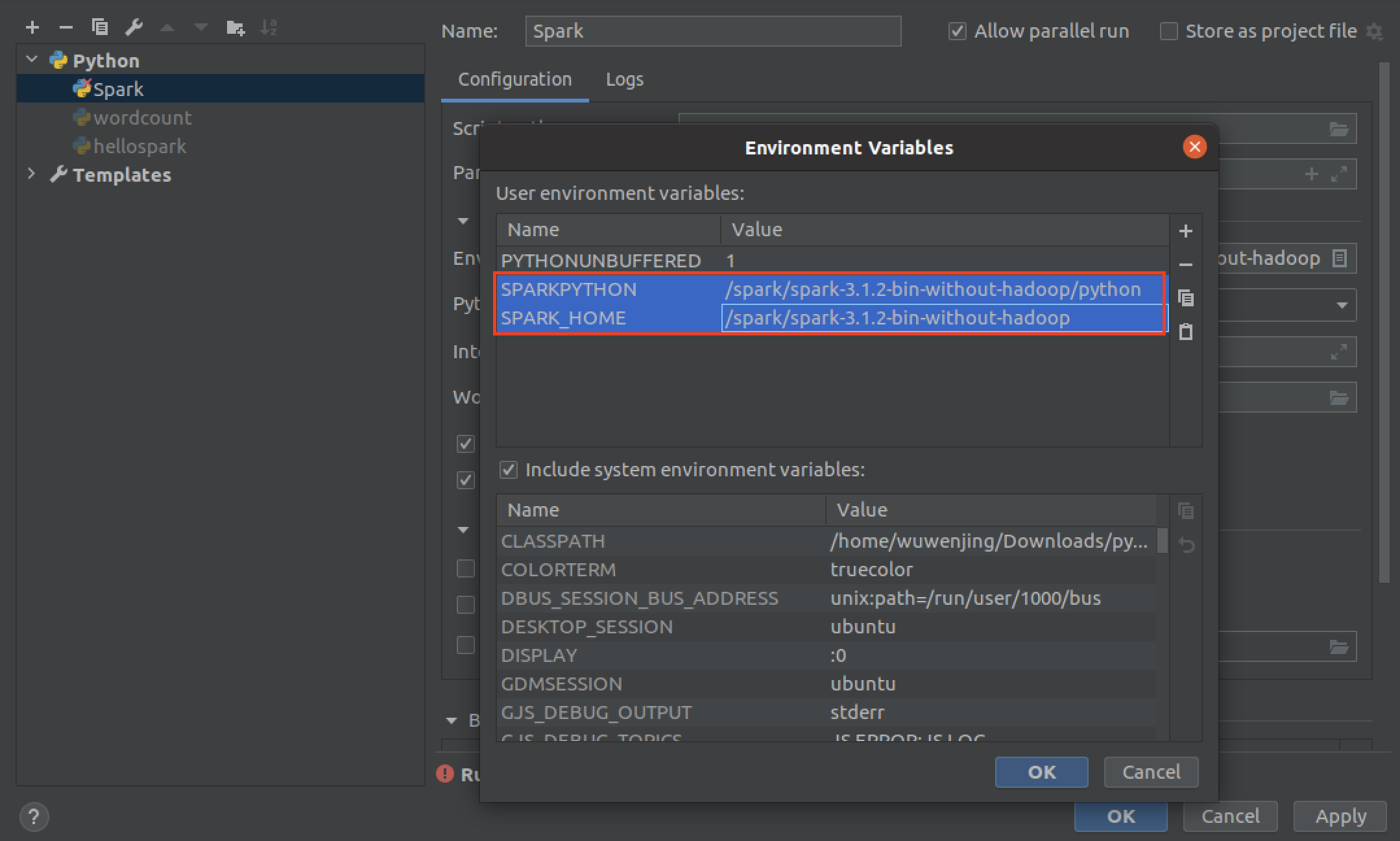Screen dimensions: 1400x841
Task: Collapse the Python configurations tree node
Action: coord(31,60)
